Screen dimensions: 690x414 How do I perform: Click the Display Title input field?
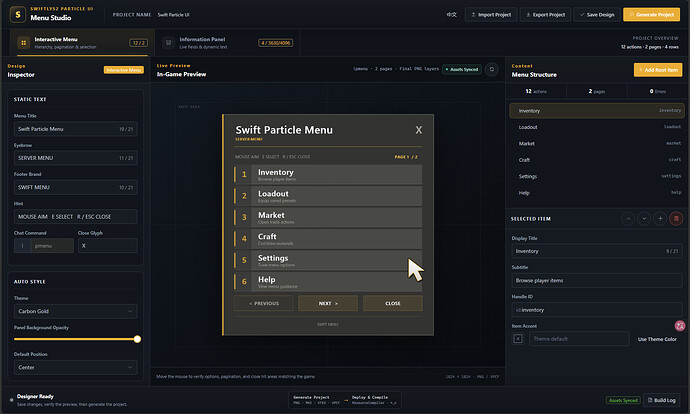tap(597, 251)
